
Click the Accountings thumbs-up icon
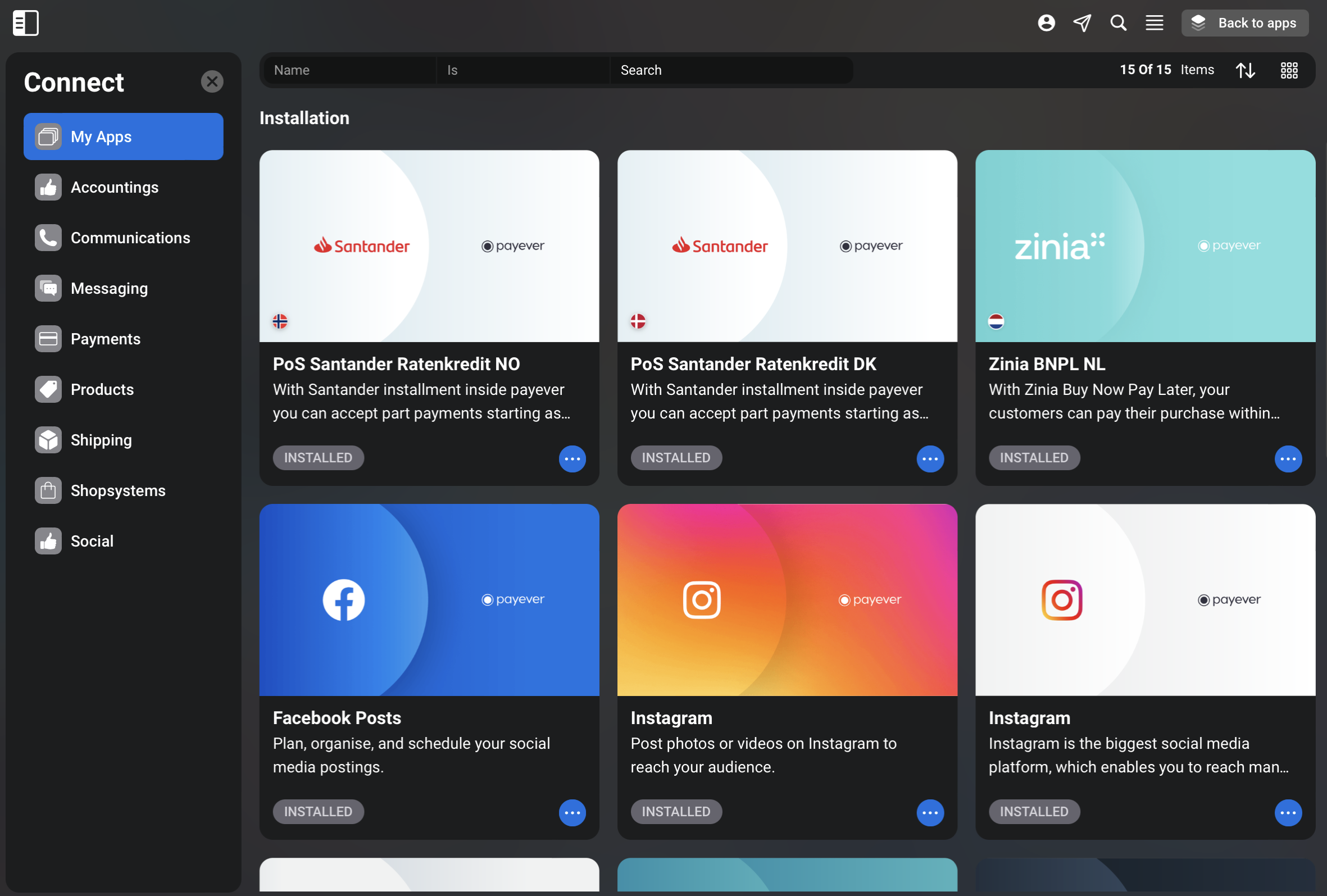point(48,187)
